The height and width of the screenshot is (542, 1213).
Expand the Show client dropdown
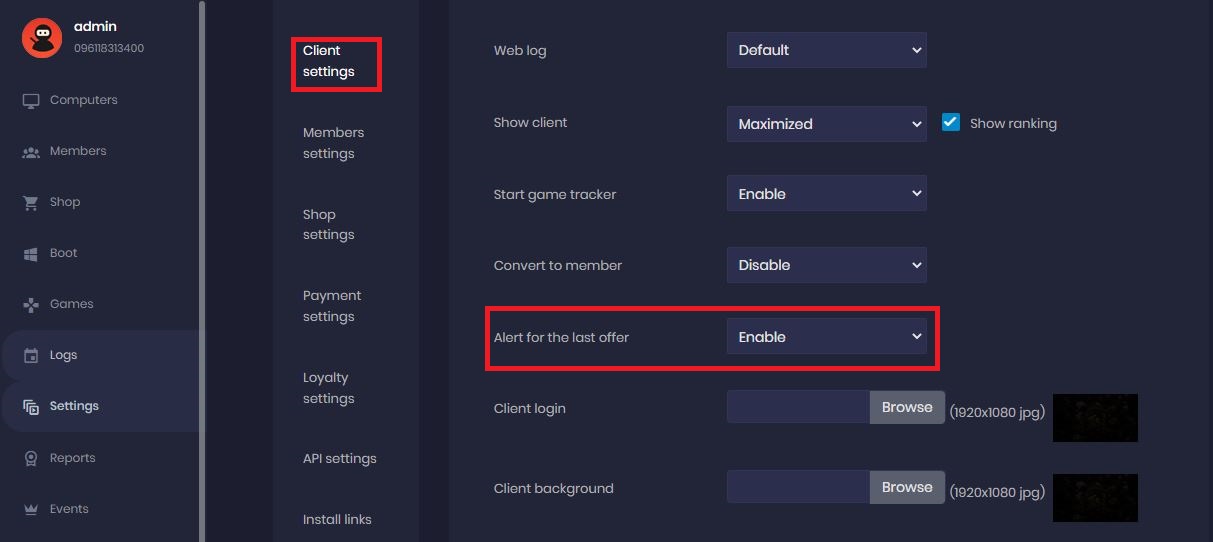click(x=826, y=124)
